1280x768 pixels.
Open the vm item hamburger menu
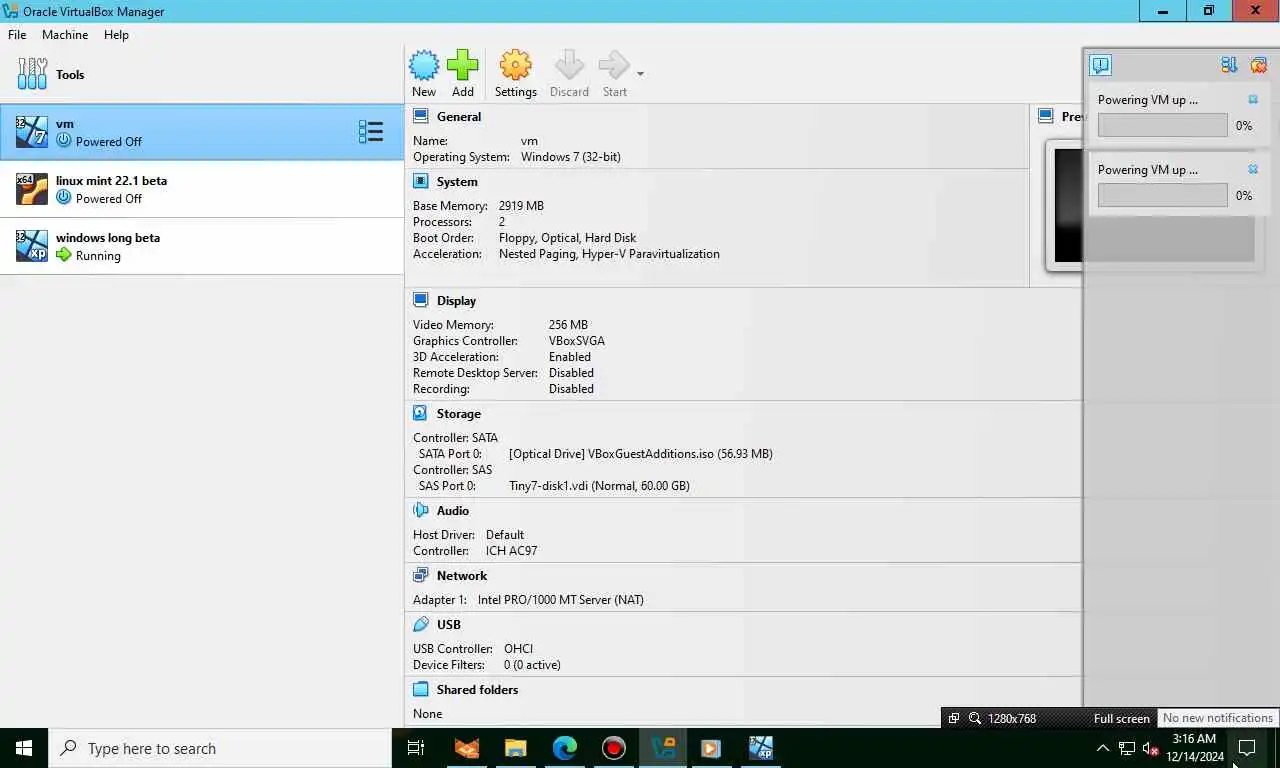[x=371, y=132]
